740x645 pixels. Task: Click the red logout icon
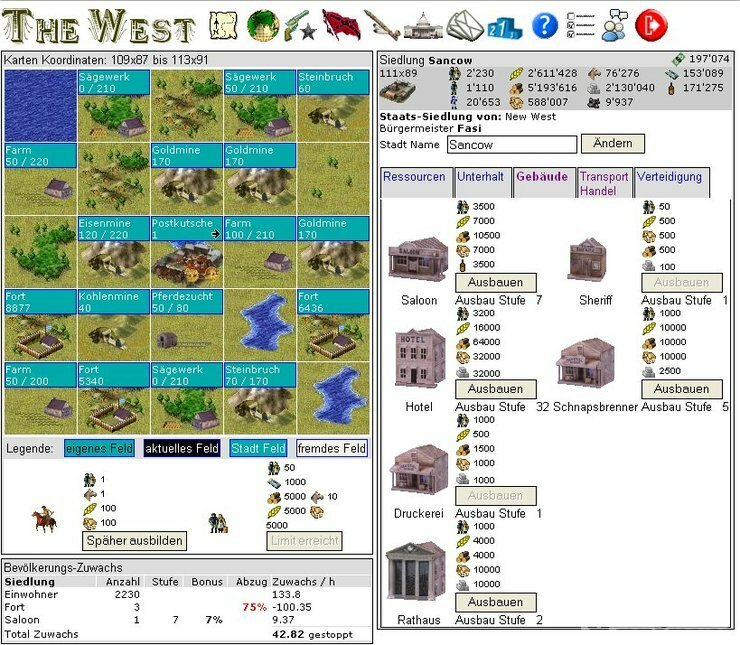point(651,25)
